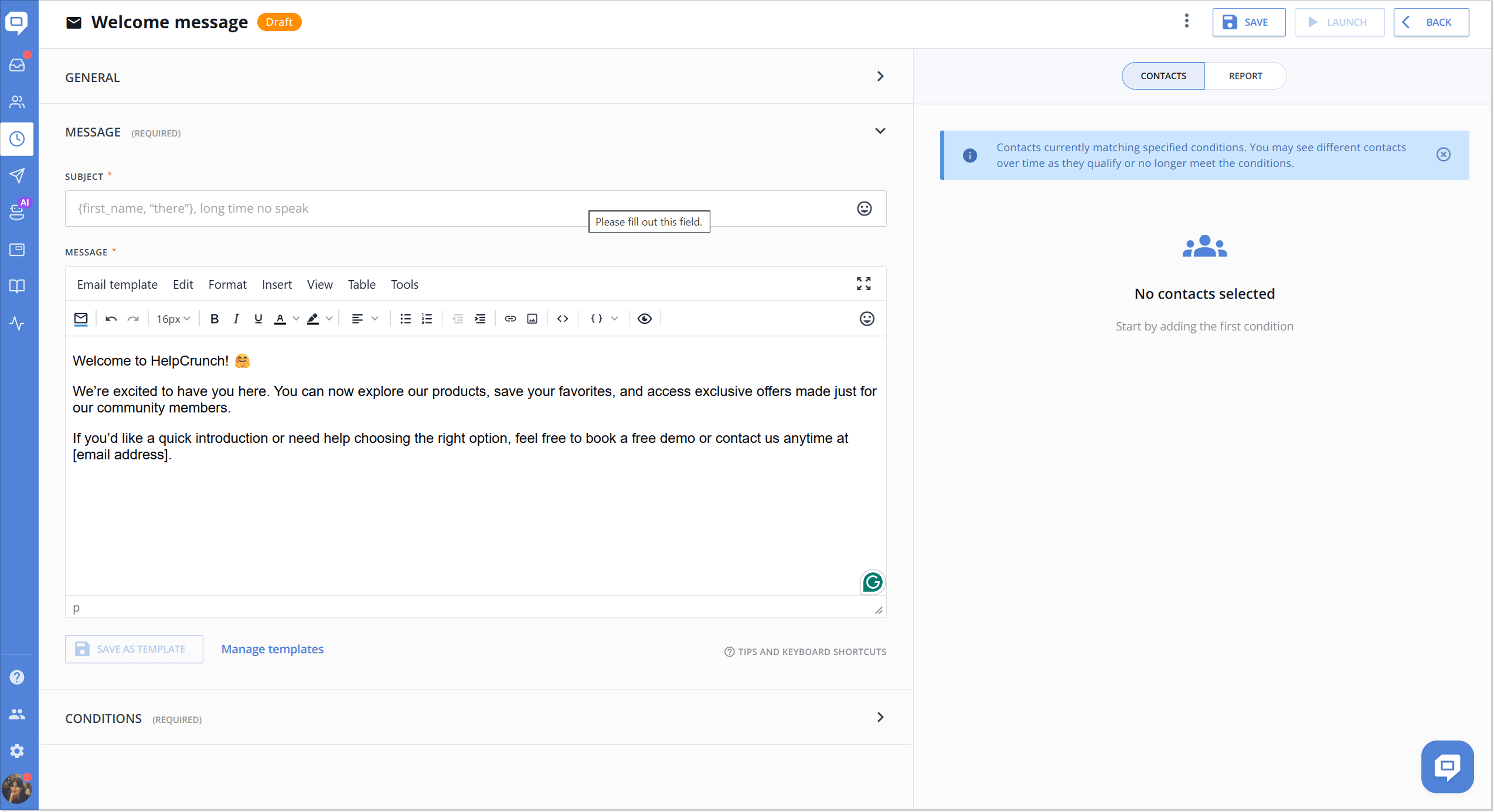Open editor toolbar emoji picker
This screenshot has width=1494, height=812.
coord(867,319)
